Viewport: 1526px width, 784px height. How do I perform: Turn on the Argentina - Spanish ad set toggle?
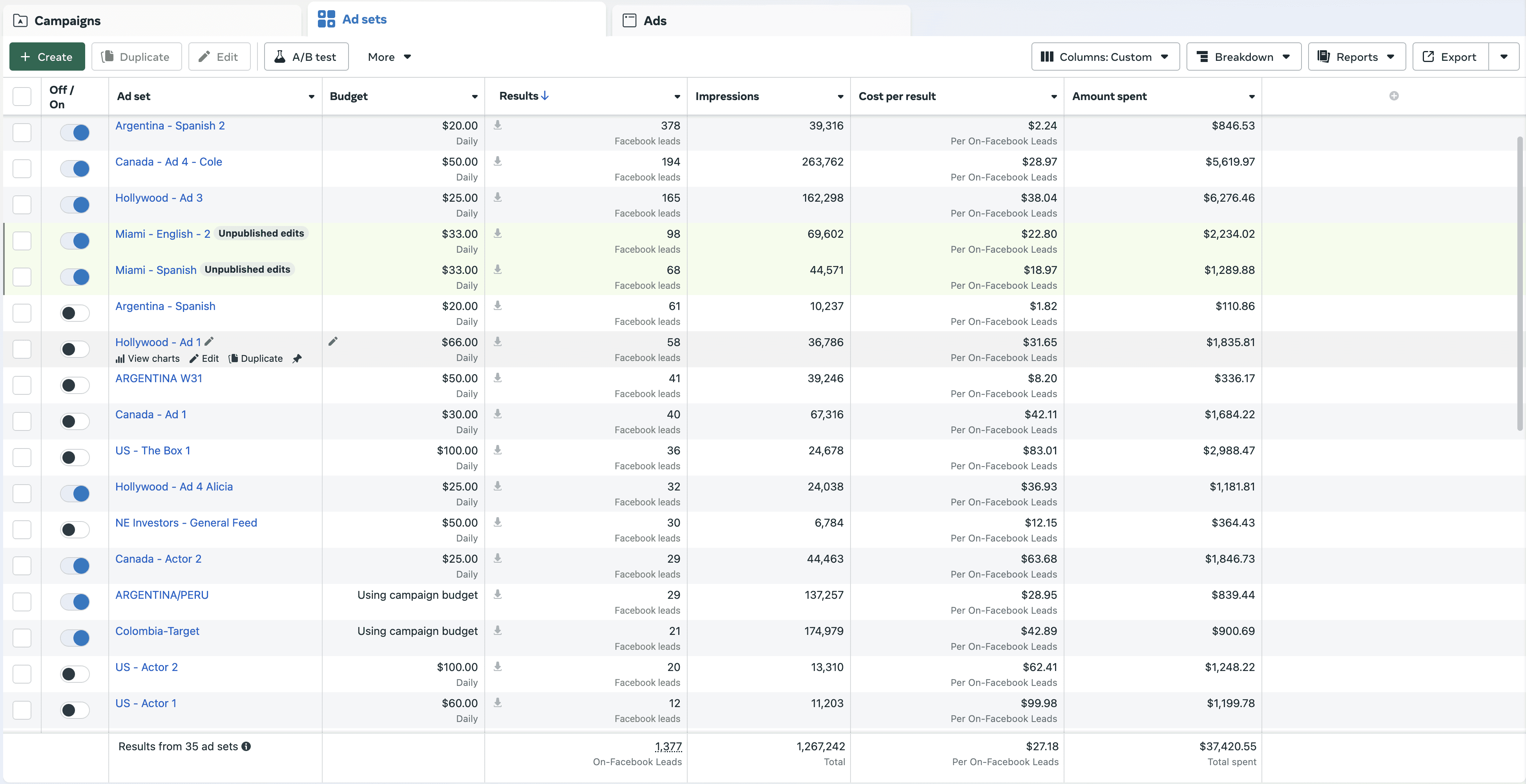pyautogui.click(x=75, y=313)
